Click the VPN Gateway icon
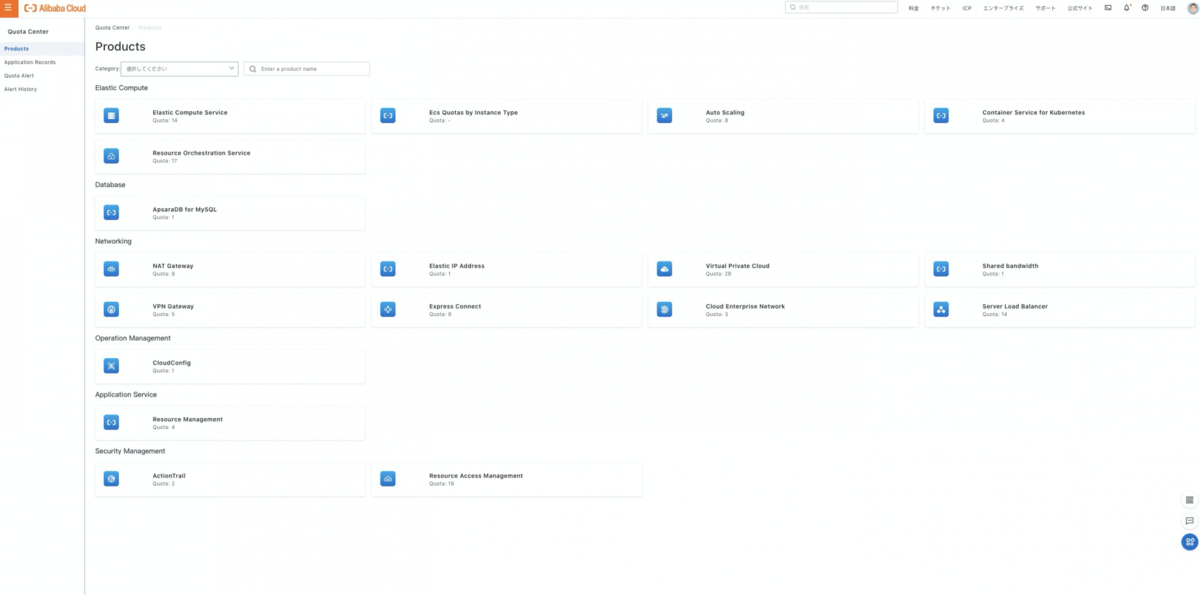The width and height of the screenshot is (1200, 595). 112,309
